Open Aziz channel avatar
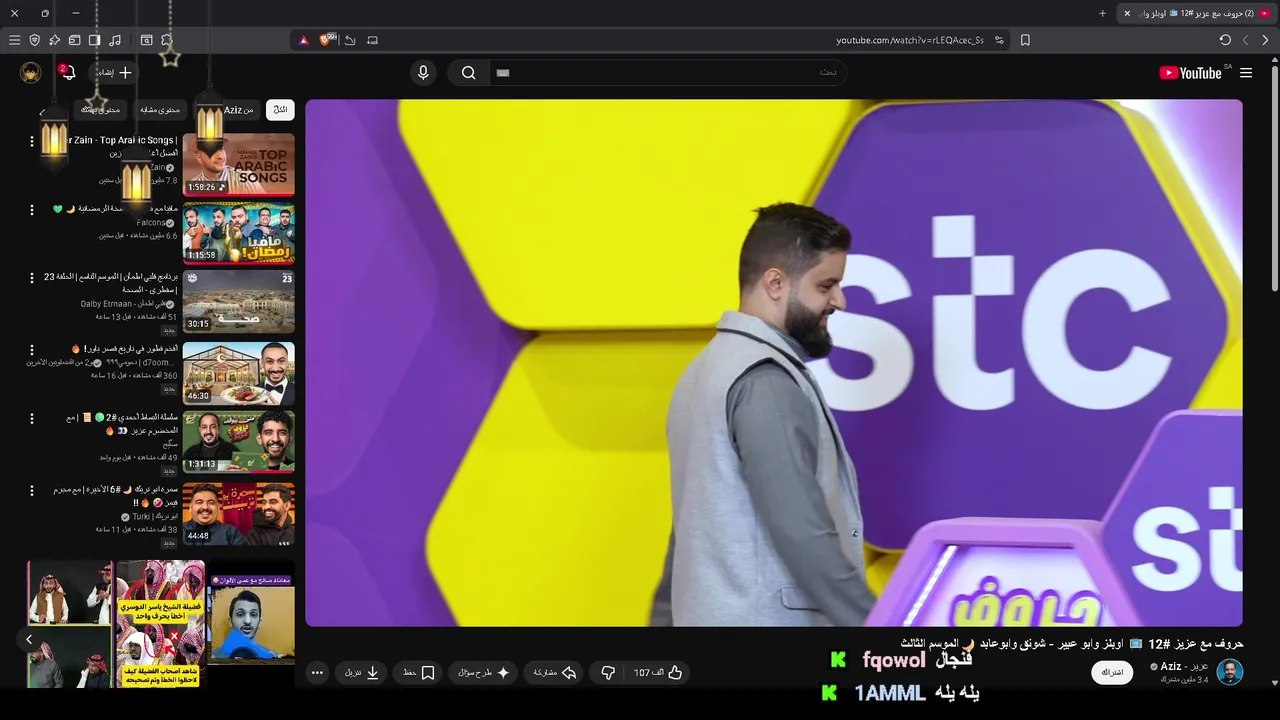 [1230, 673]
